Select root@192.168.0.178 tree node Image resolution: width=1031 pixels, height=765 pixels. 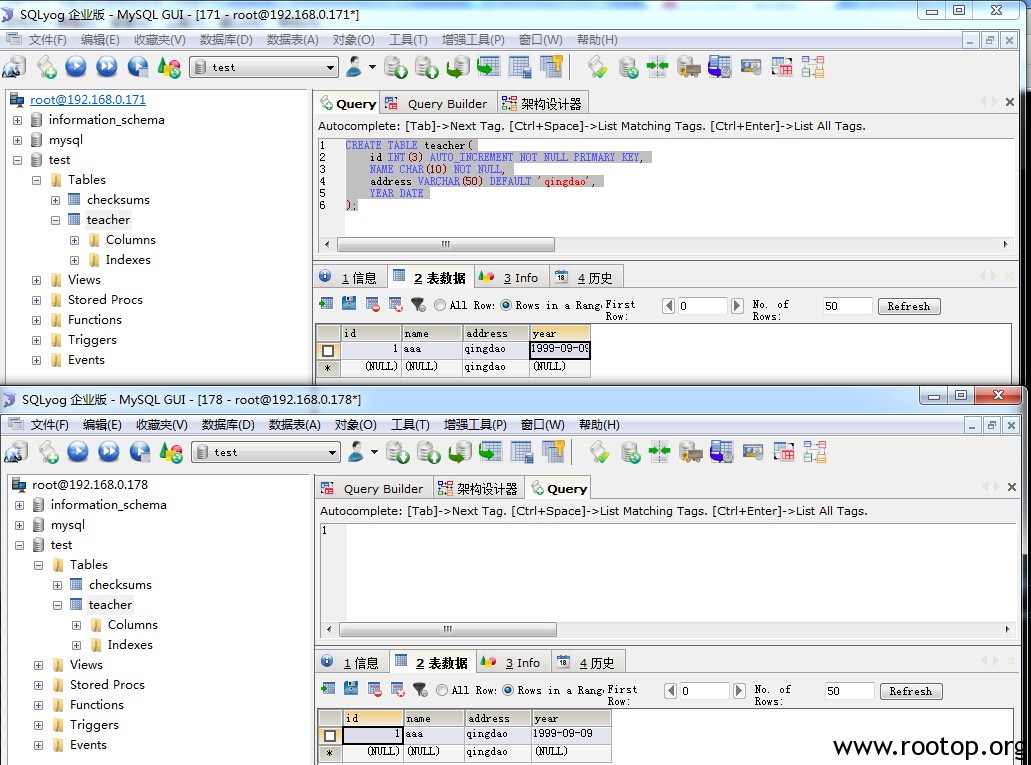(90, 484)
